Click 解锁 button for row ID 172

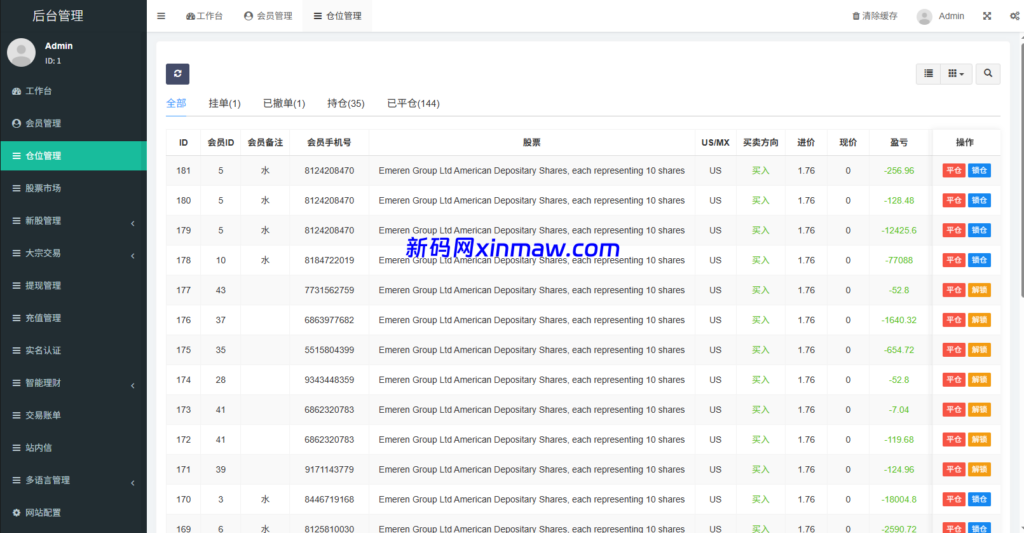pos(979,440)
